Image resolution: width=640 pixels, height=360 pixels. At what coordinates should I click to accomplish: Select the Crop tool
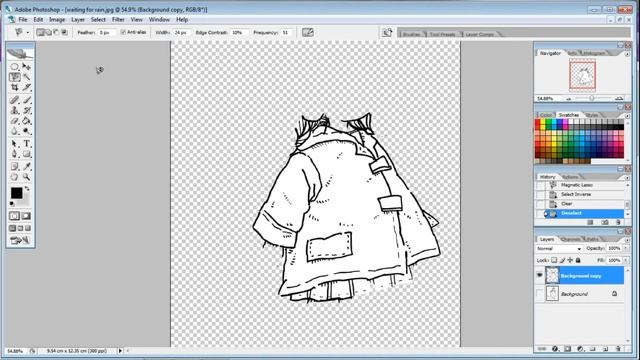[15, 87]
